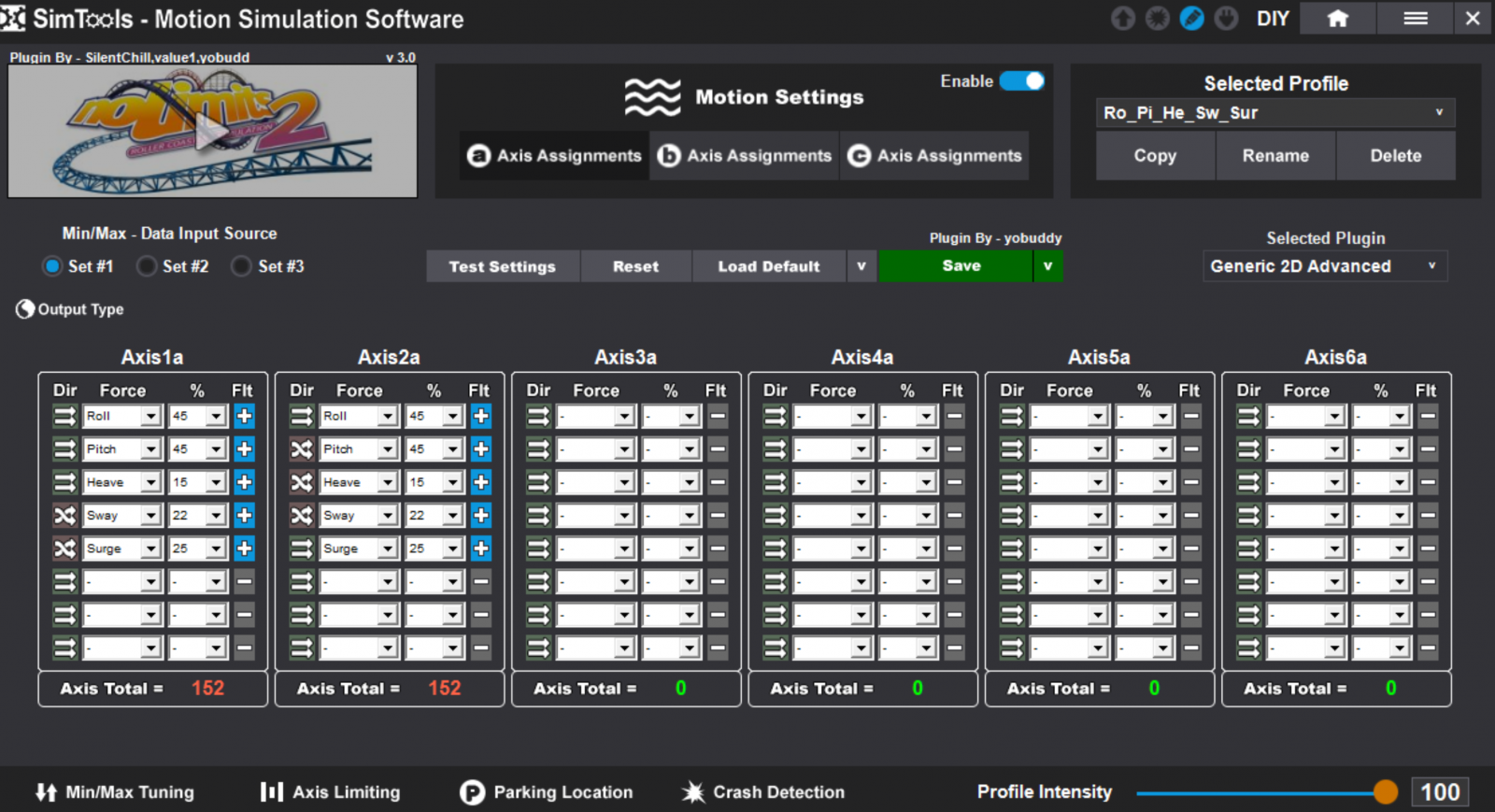Disable the Motion Settings Enable switch
The width and height of the screenshot is (1495, 812).
[x=1021, y=81]
